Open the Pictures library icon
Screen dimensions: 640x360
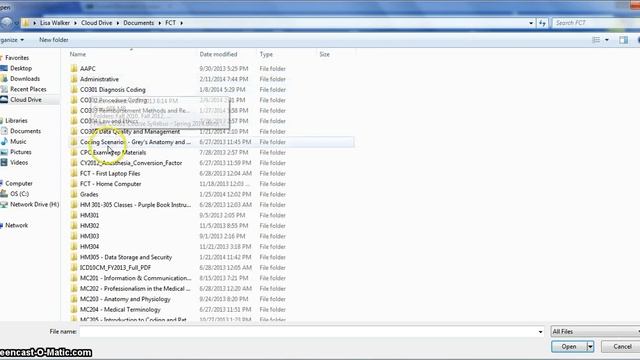4,152
